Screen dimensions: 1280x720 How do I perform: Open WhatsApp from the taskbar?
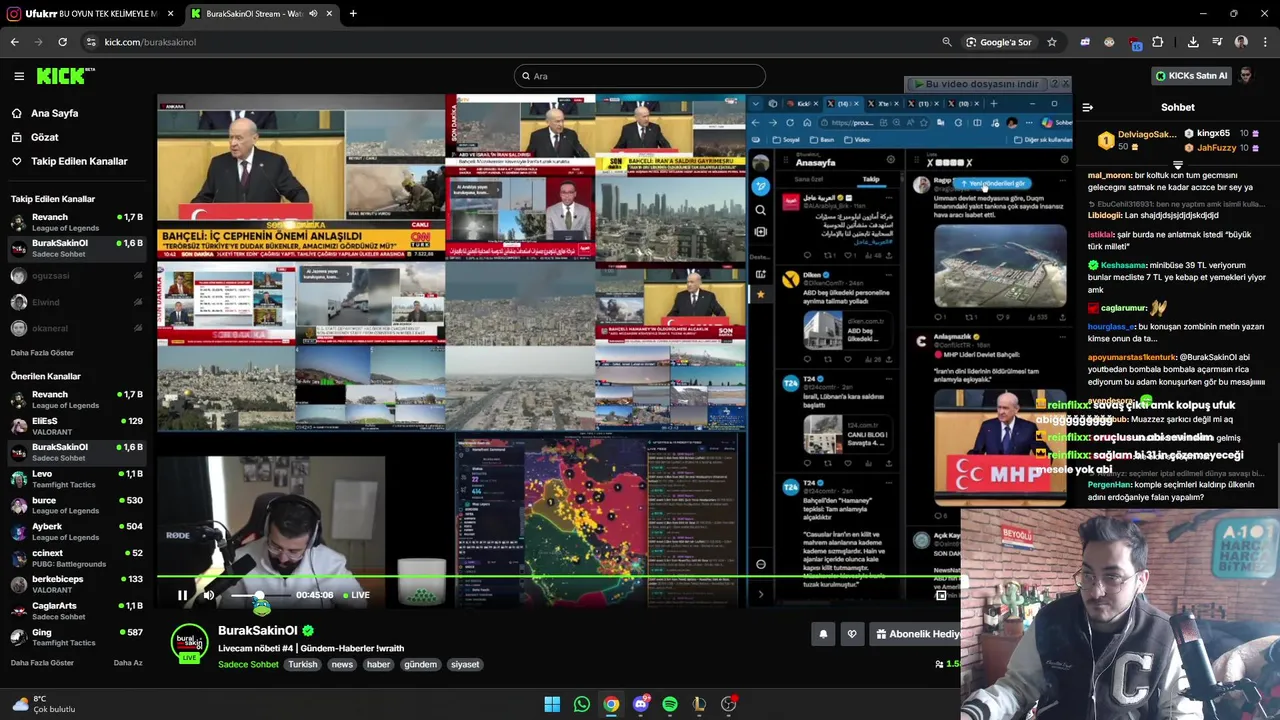tap(582, 704)
